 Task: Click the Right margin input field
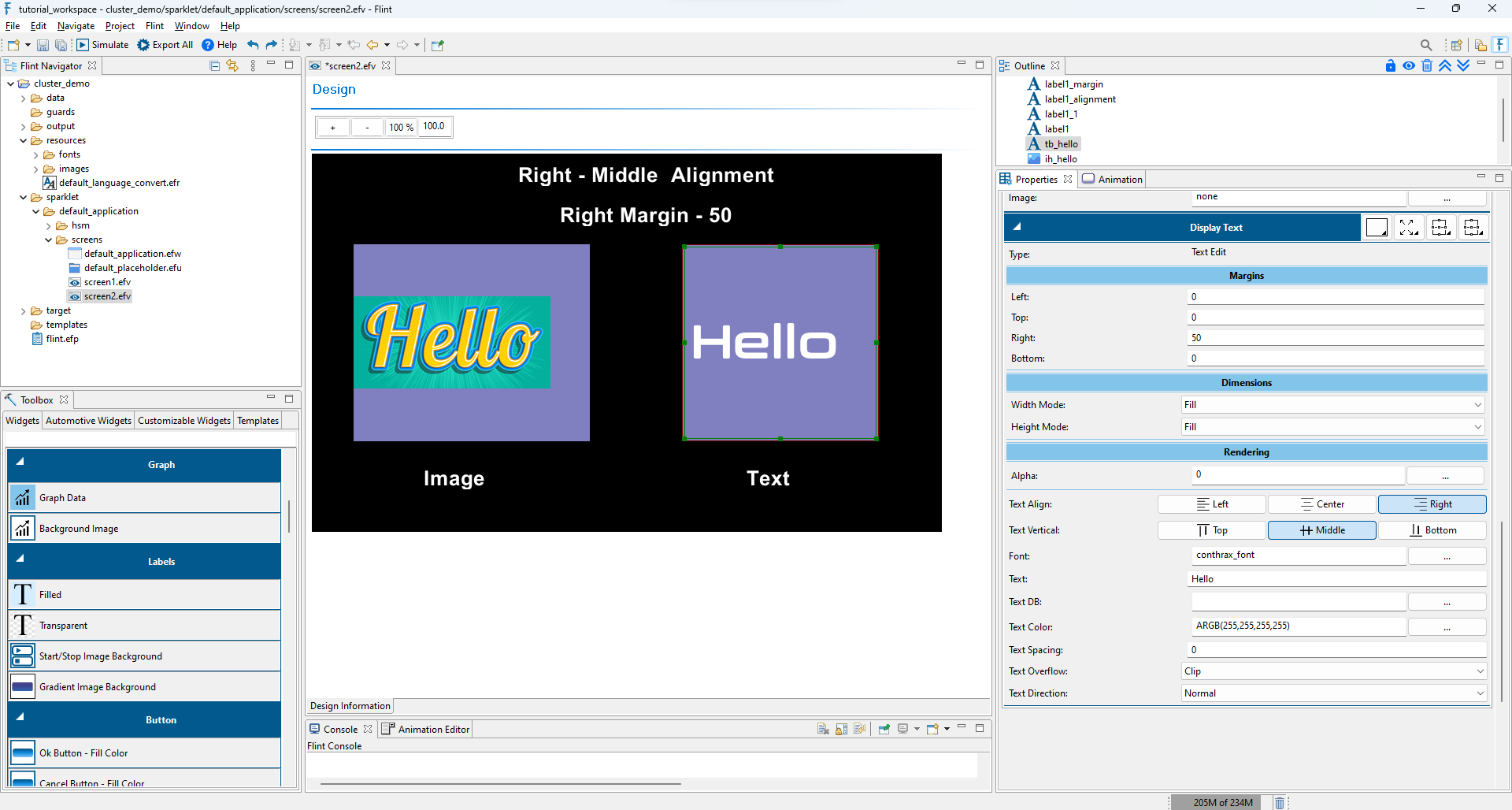pos(1336,338)
